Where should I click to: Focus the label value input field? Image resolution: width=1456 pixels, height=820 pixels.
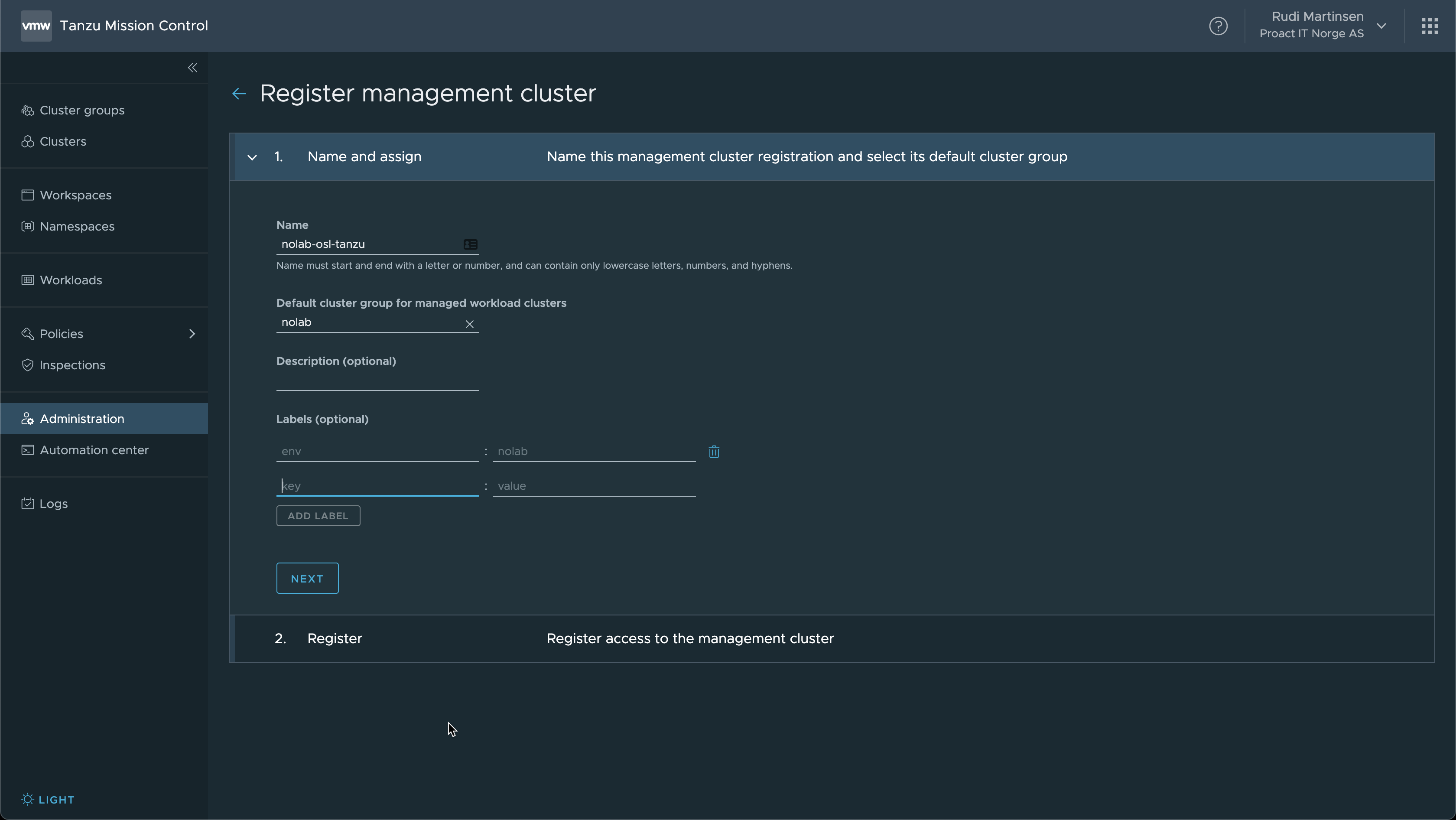click(x=594, y=486)
